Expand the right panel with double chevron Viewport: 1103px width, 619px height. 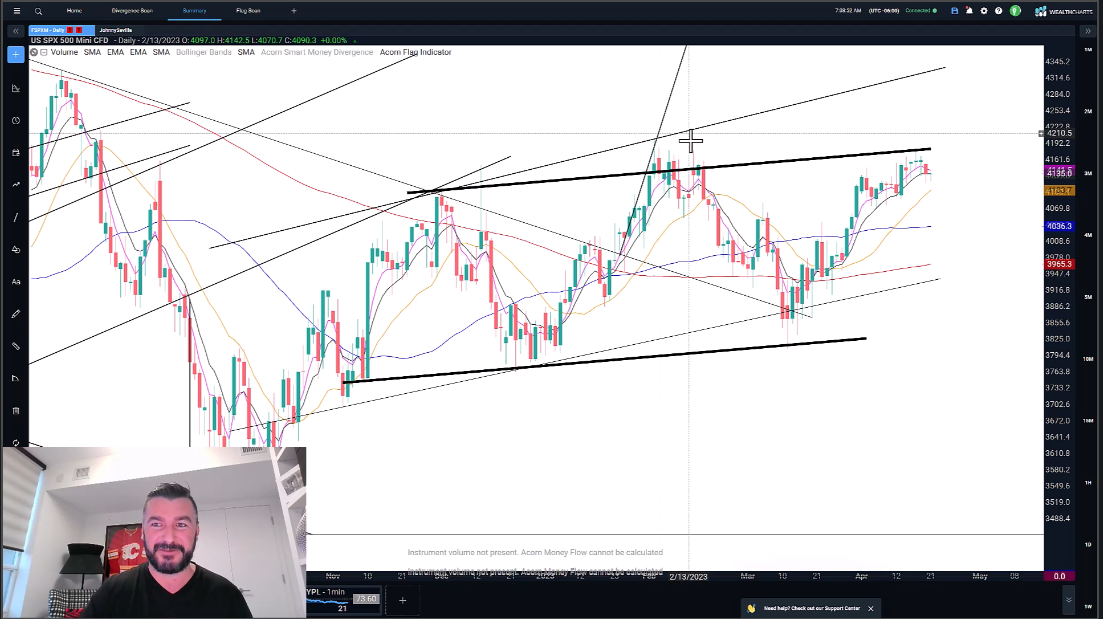coord(1088,31)
